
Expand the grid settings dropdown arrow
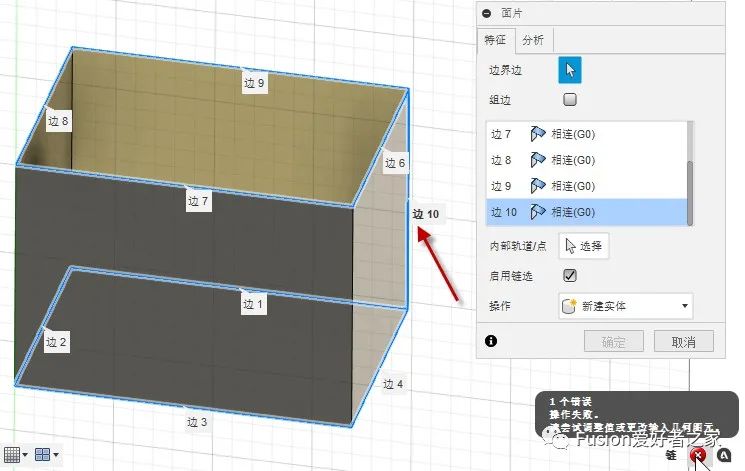[25, 455]
